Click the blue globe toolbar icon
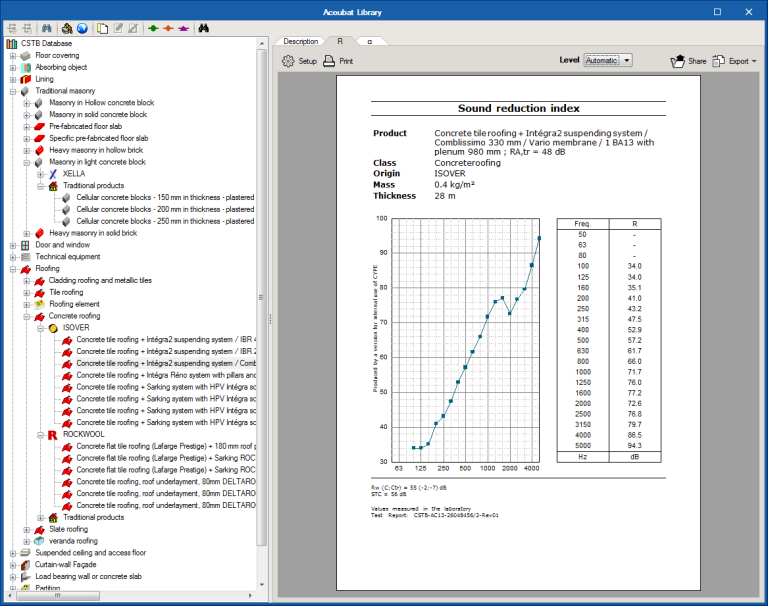This screenshot has width=768, height=606. point(82,28)
